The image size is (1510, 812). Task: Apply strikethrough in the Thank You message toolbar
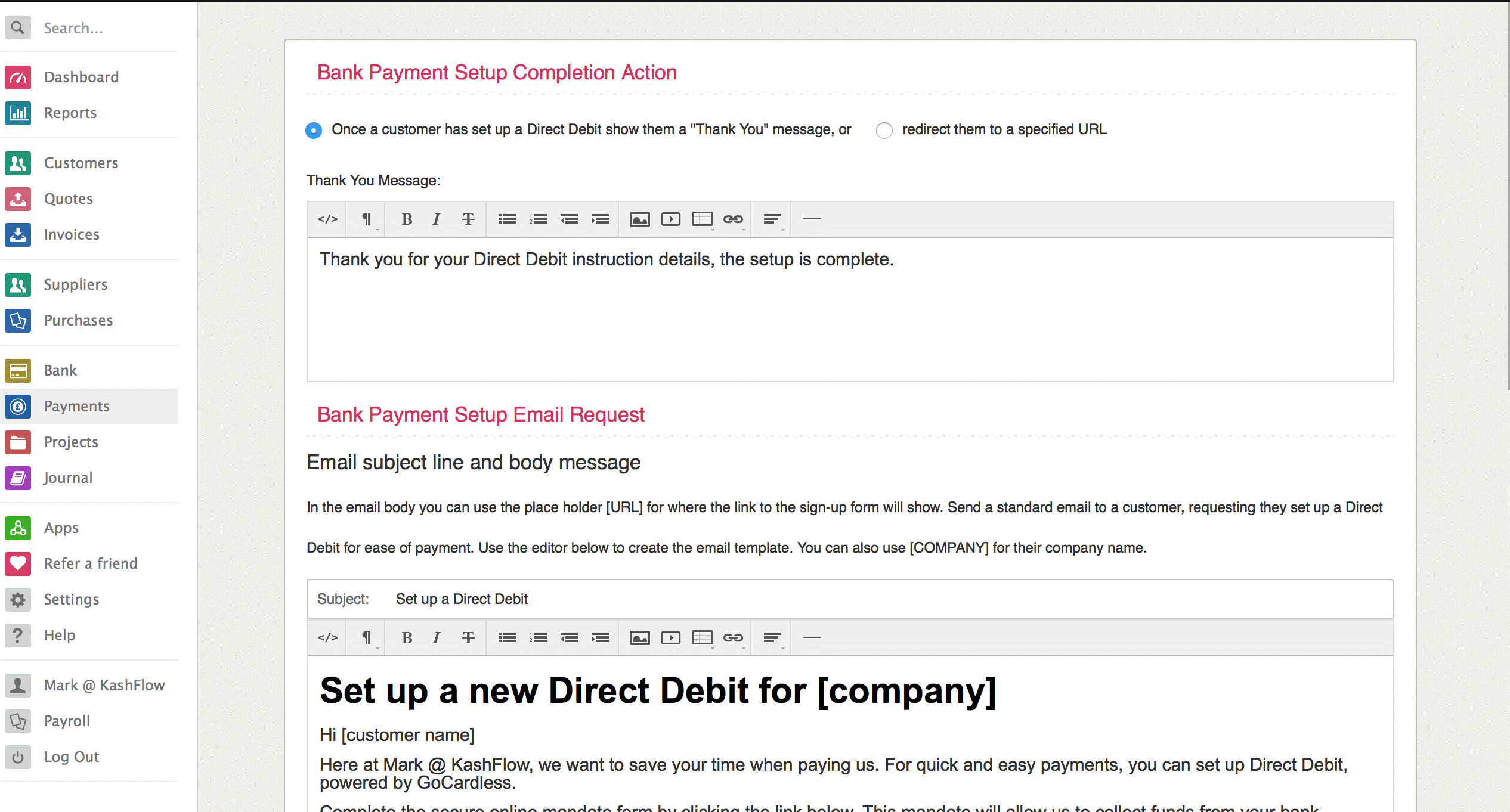[468, 219]
